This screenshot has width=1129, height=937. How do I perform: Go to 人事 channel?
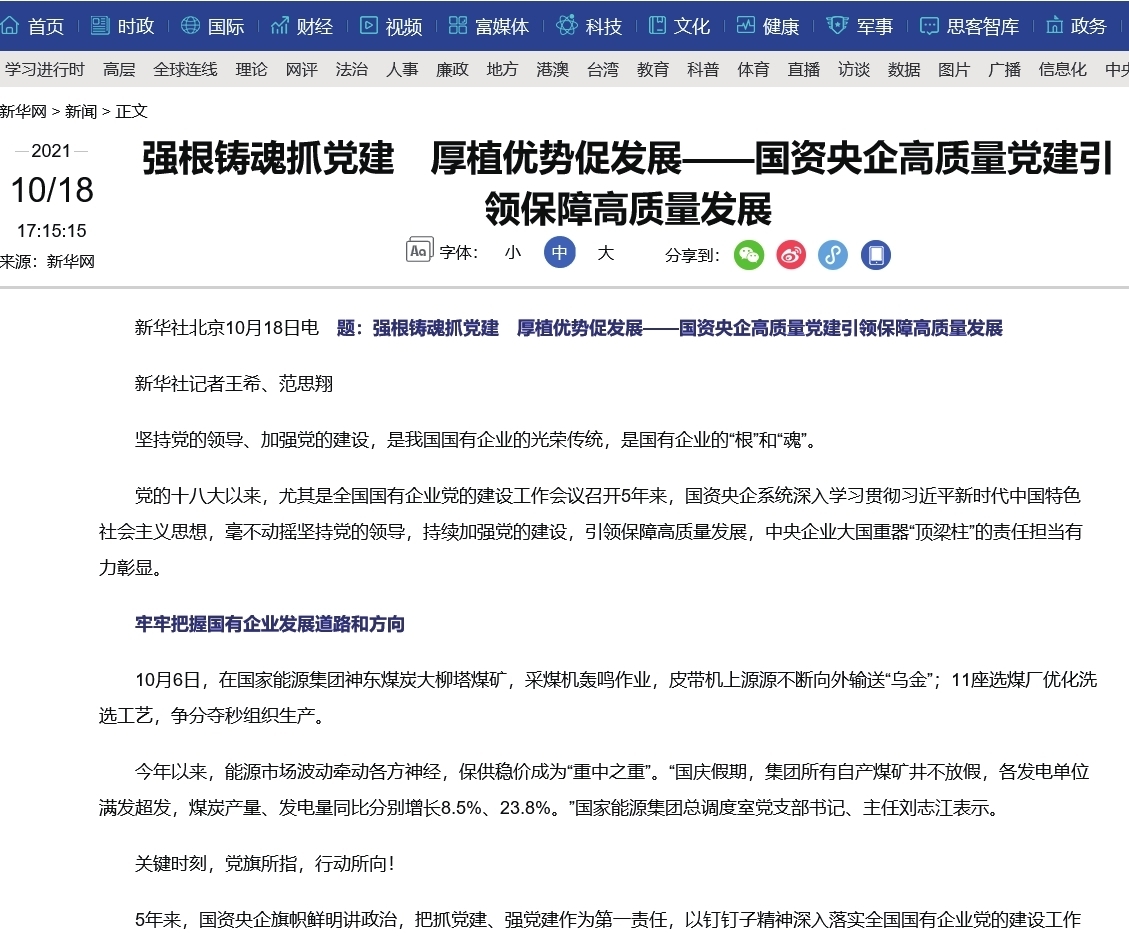(x=402, y=69)
